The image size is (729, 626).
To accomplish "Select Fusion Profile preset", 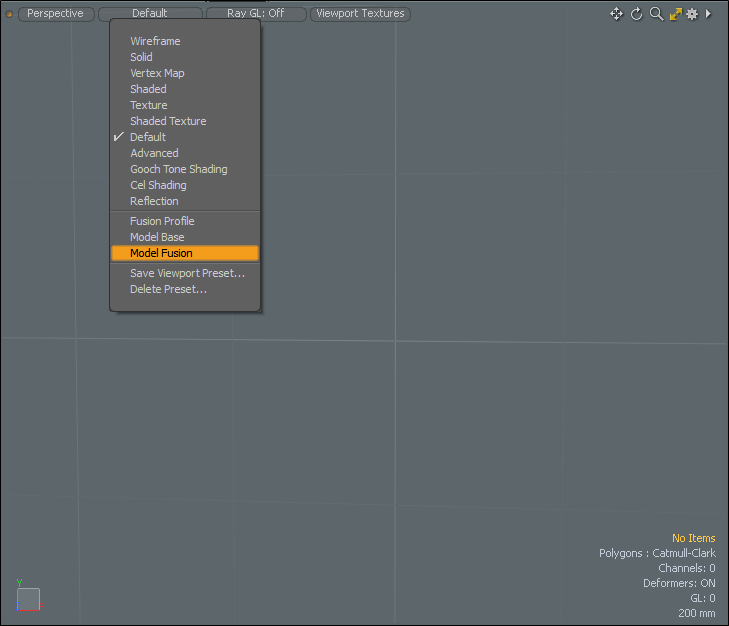I will pyautogui.click(x=162, y=221).
